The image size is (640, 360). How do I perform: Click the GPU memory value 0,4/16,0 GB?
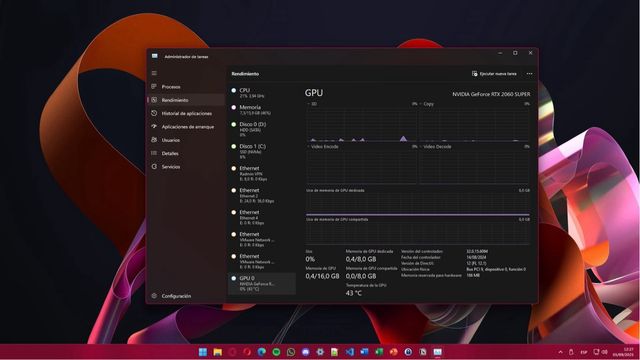tap(322, 276)
